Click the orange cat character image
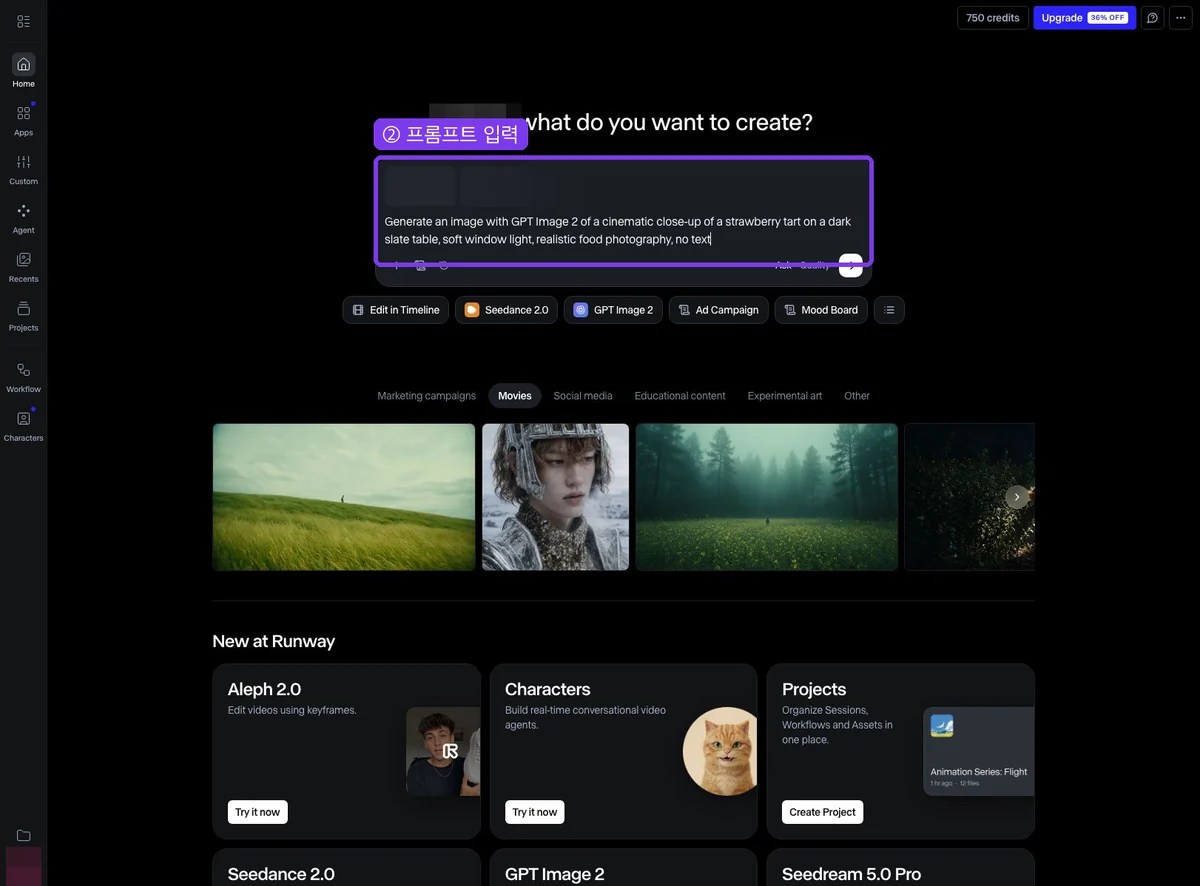The width and height of the screenshot is (1200, 886). coord(720,751)
